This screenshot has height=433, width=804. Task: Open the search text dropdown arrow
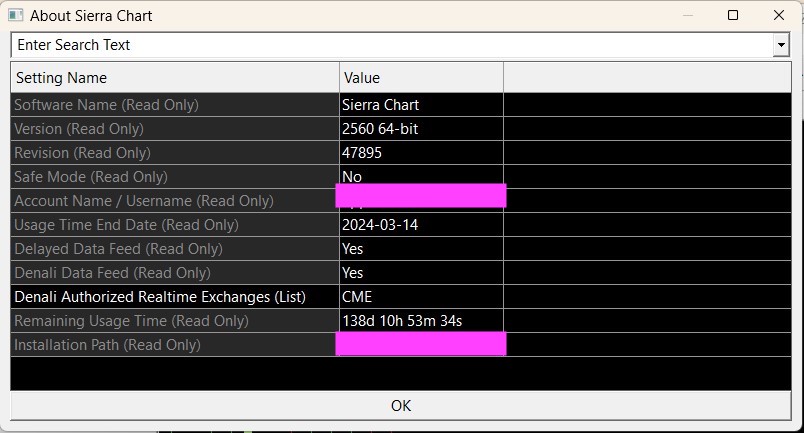781,45
